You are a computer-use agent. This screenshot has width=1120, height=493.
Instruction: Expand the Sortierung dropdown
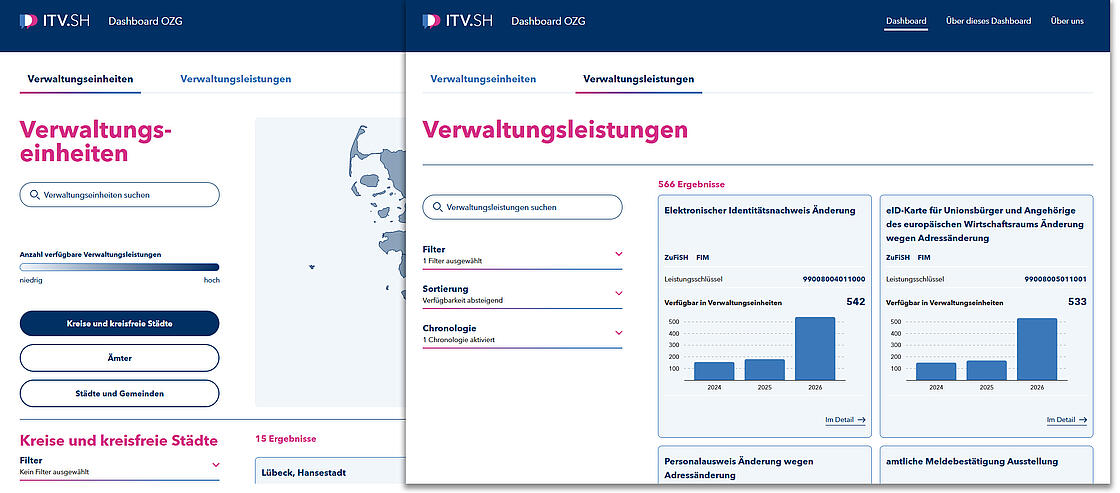coord(522,294)
